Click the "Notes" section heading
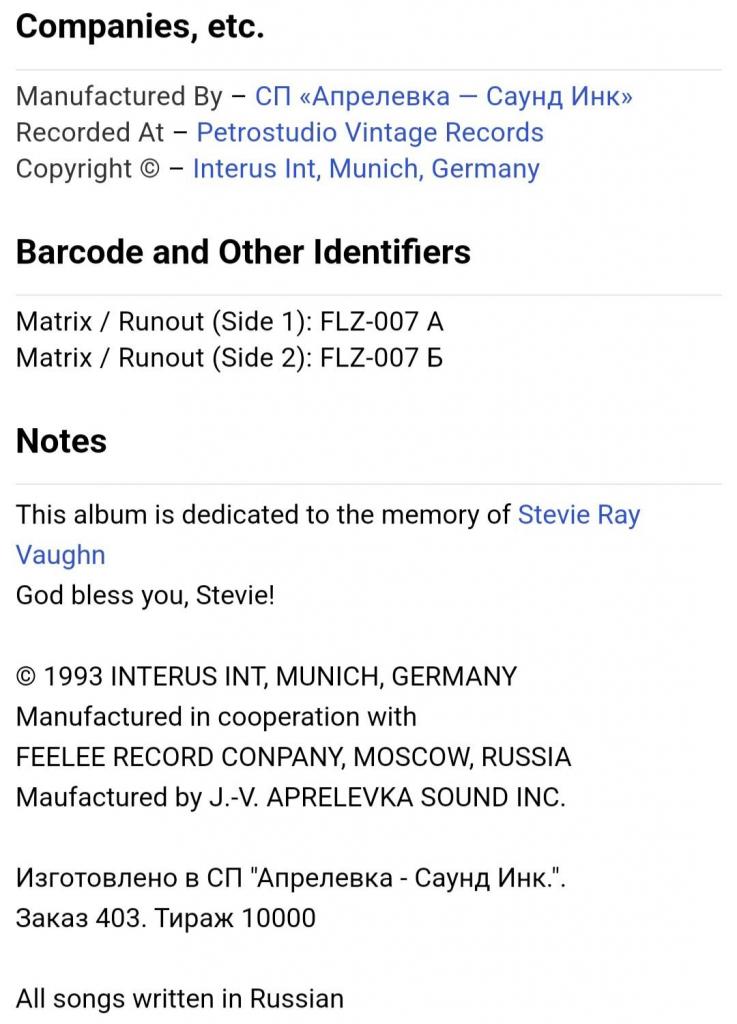 tap(61, 441)
